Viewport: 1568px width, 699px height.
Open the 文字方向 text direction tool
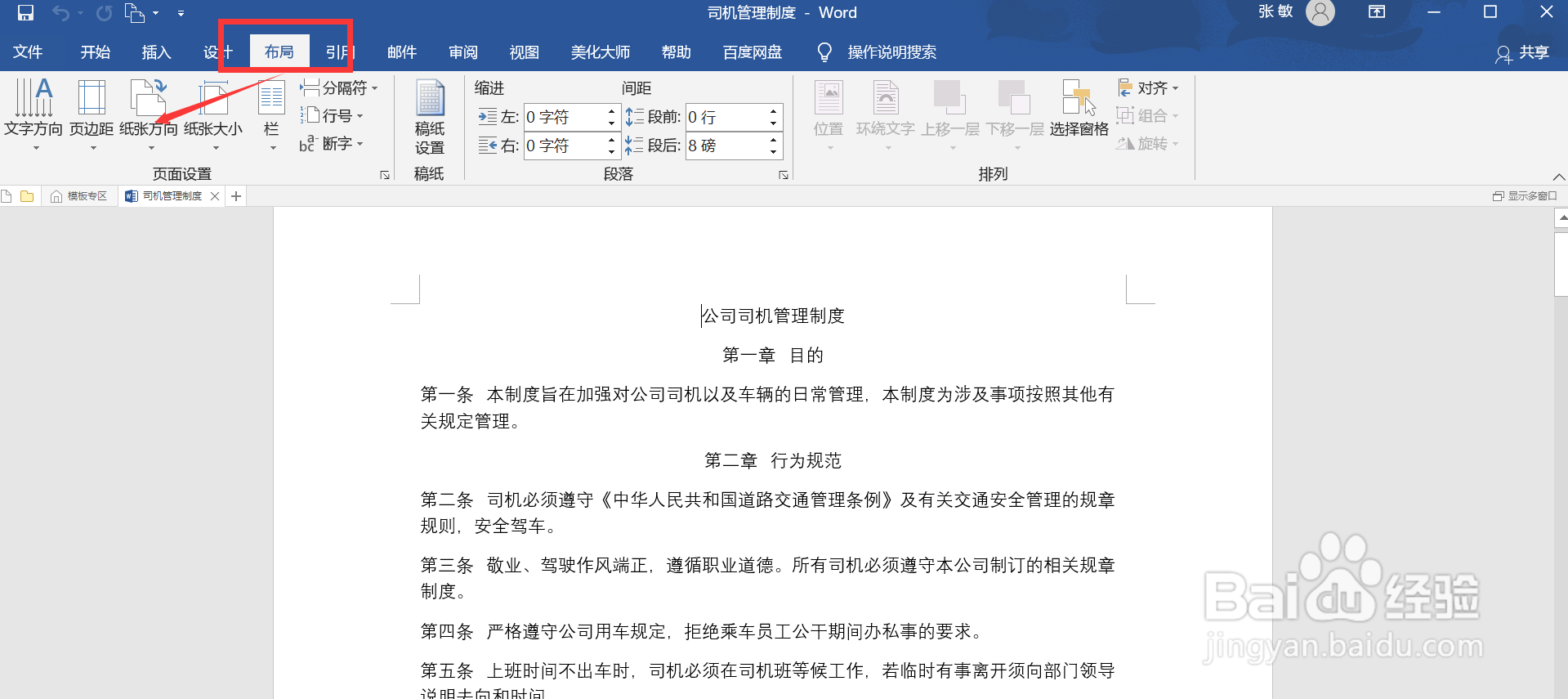(x=34, y=109)
